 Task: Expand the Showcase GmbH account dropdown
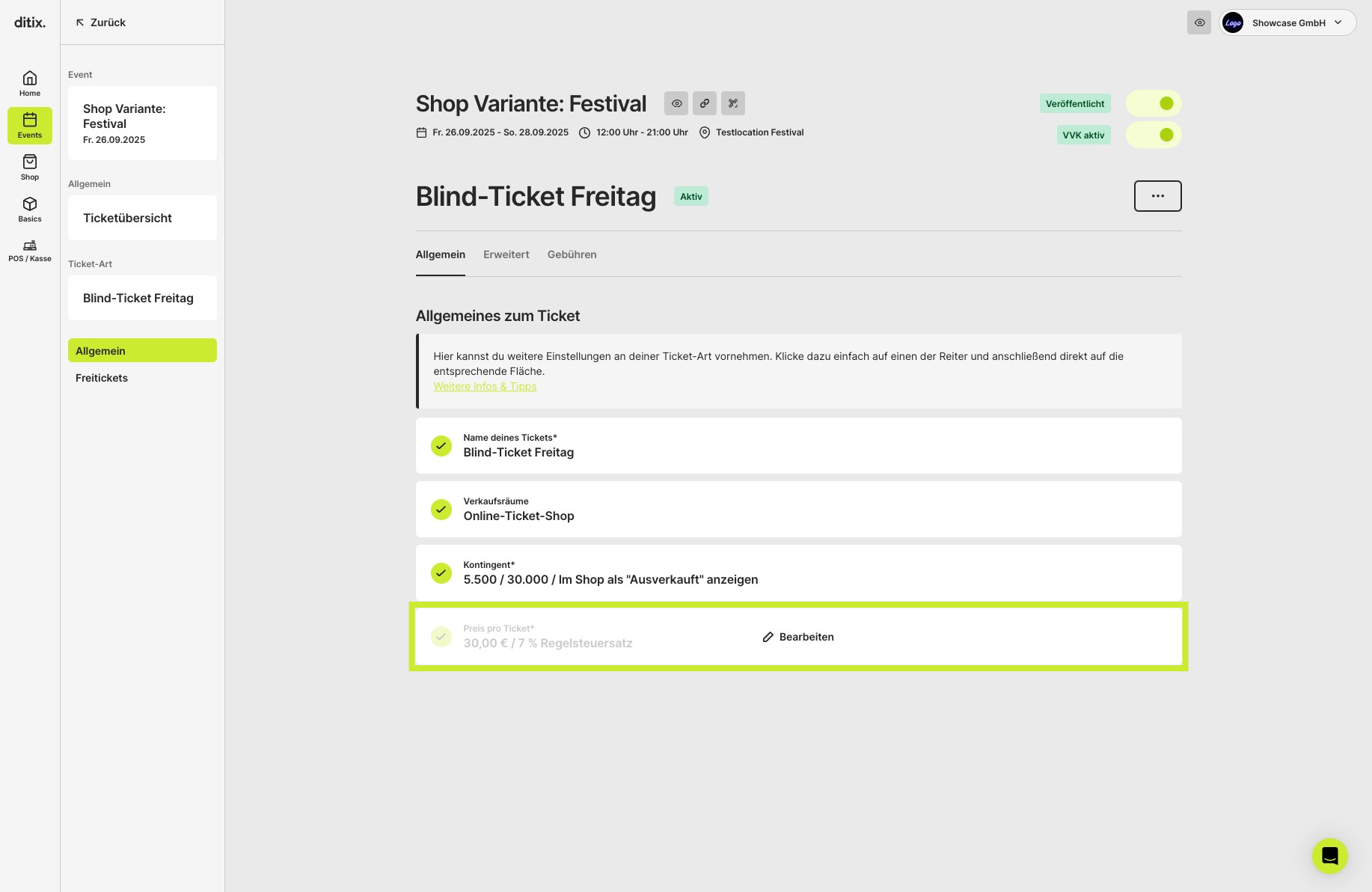click(1287, 22)
